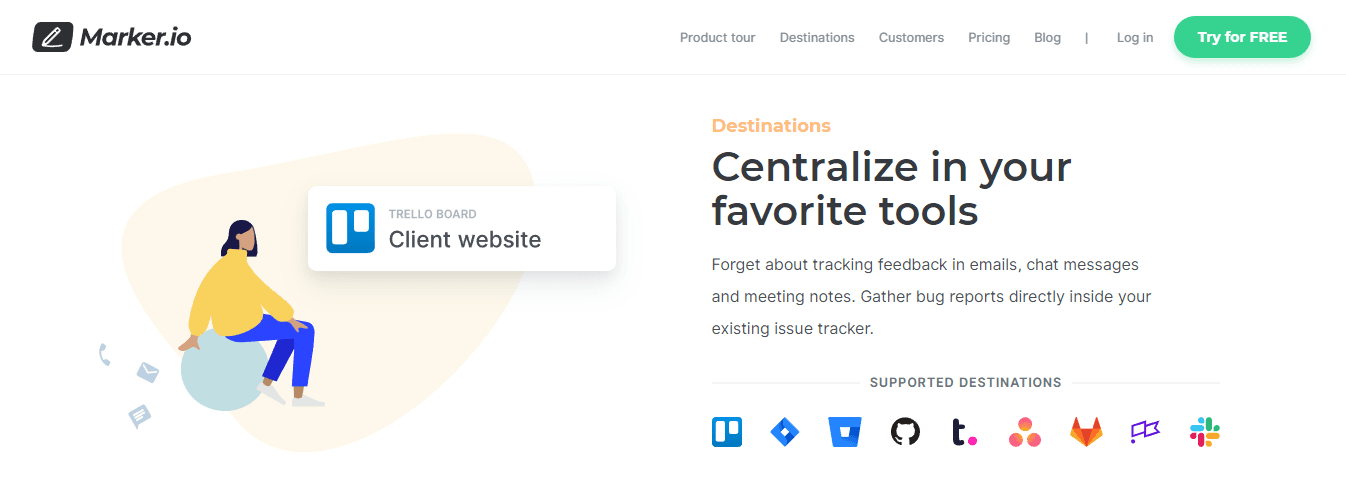The height and width of the screenshot is (488, 1346).
Task: Click the large Trello logo in the board card
Action: [350, 228]
